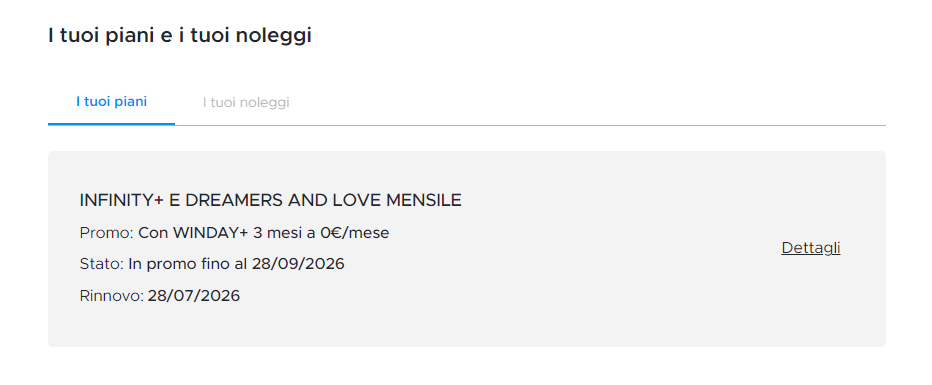Click the word MENSILE in the plan title
This screenshot has height=385, width=932.
(x=424, y=200)
